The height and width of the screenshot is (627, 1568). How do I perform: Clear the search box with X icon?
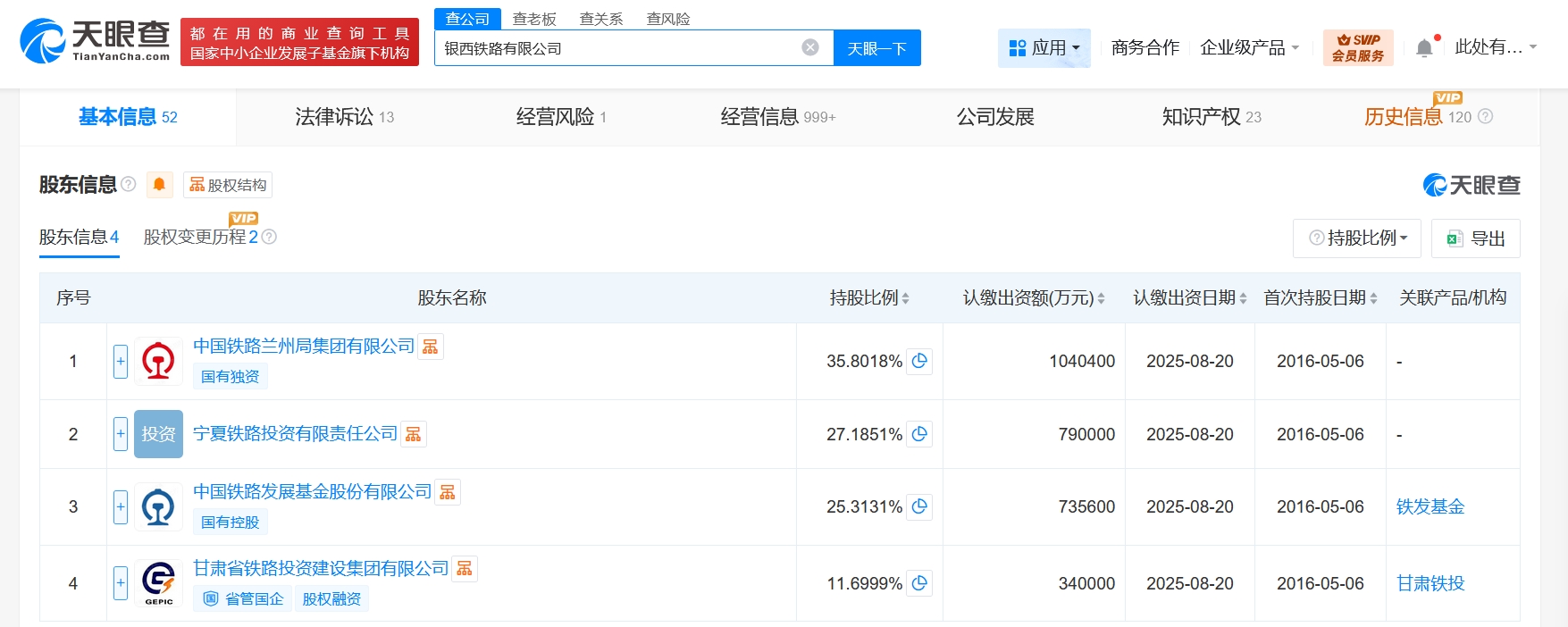(810, 47)
